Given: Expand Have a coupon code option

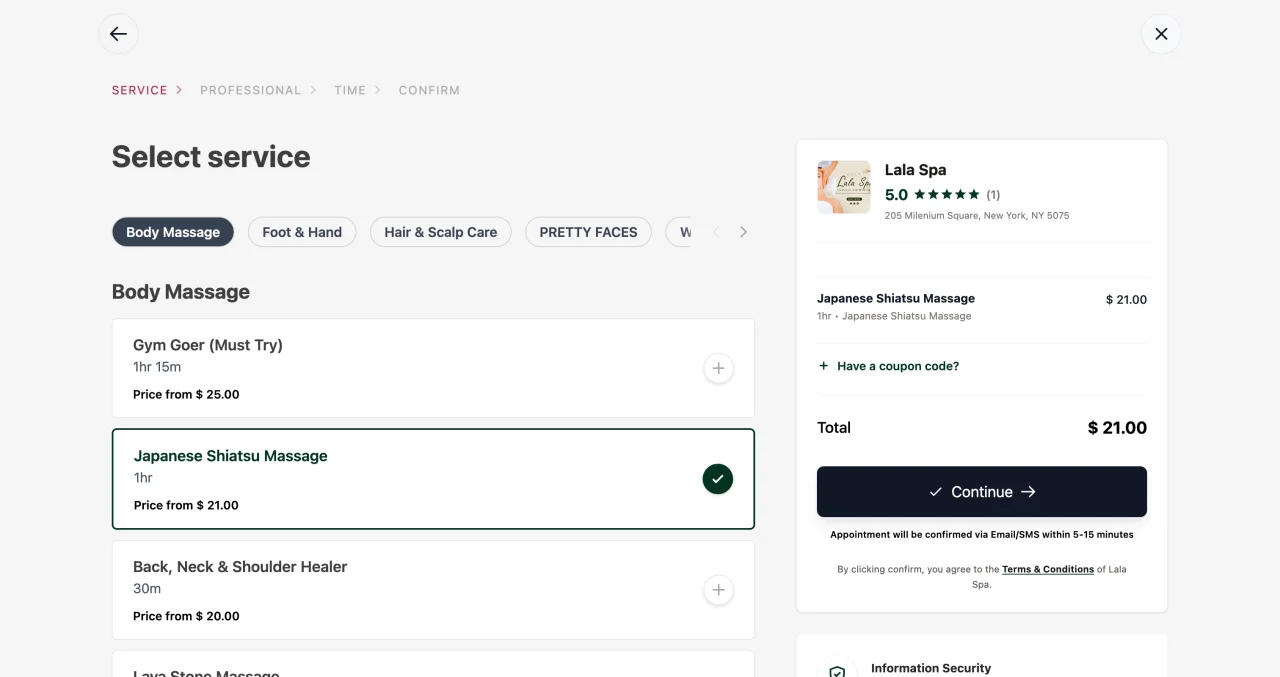Looking at the screenshot, I should pyautogui.click(x=889, y=366).
